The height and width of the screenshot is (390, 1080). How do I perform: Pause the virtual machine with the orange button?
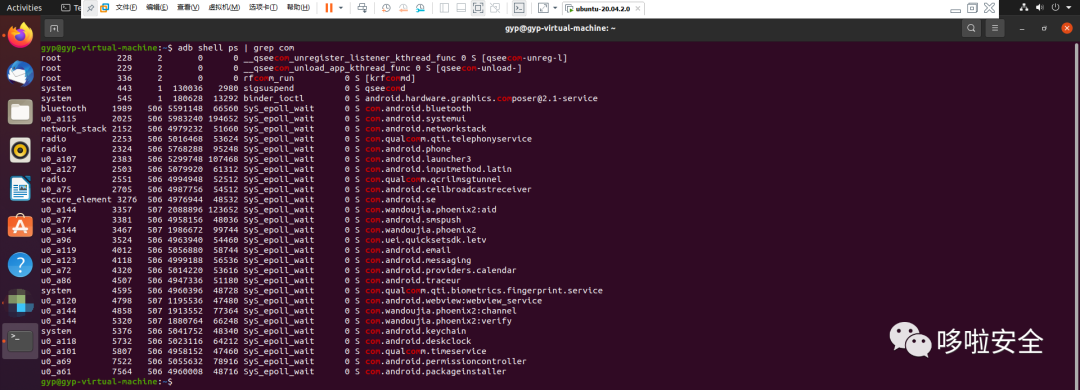click(x=329, y=8)
